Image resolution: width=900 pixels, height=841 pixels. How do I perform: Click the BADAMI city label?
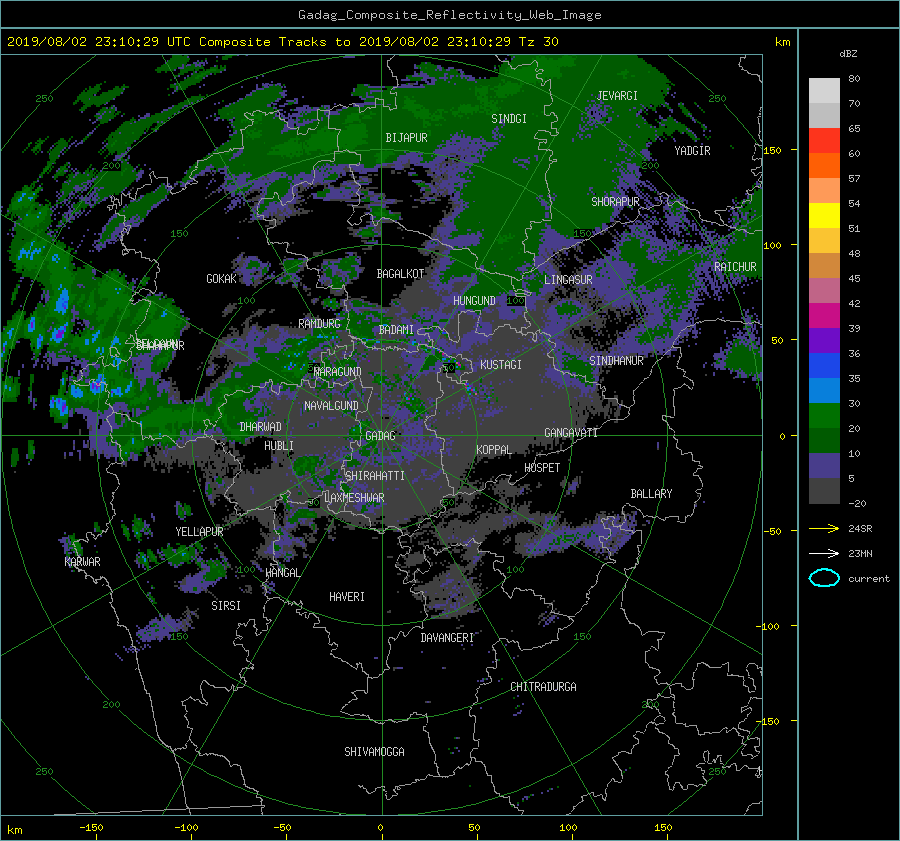point(396,330)
